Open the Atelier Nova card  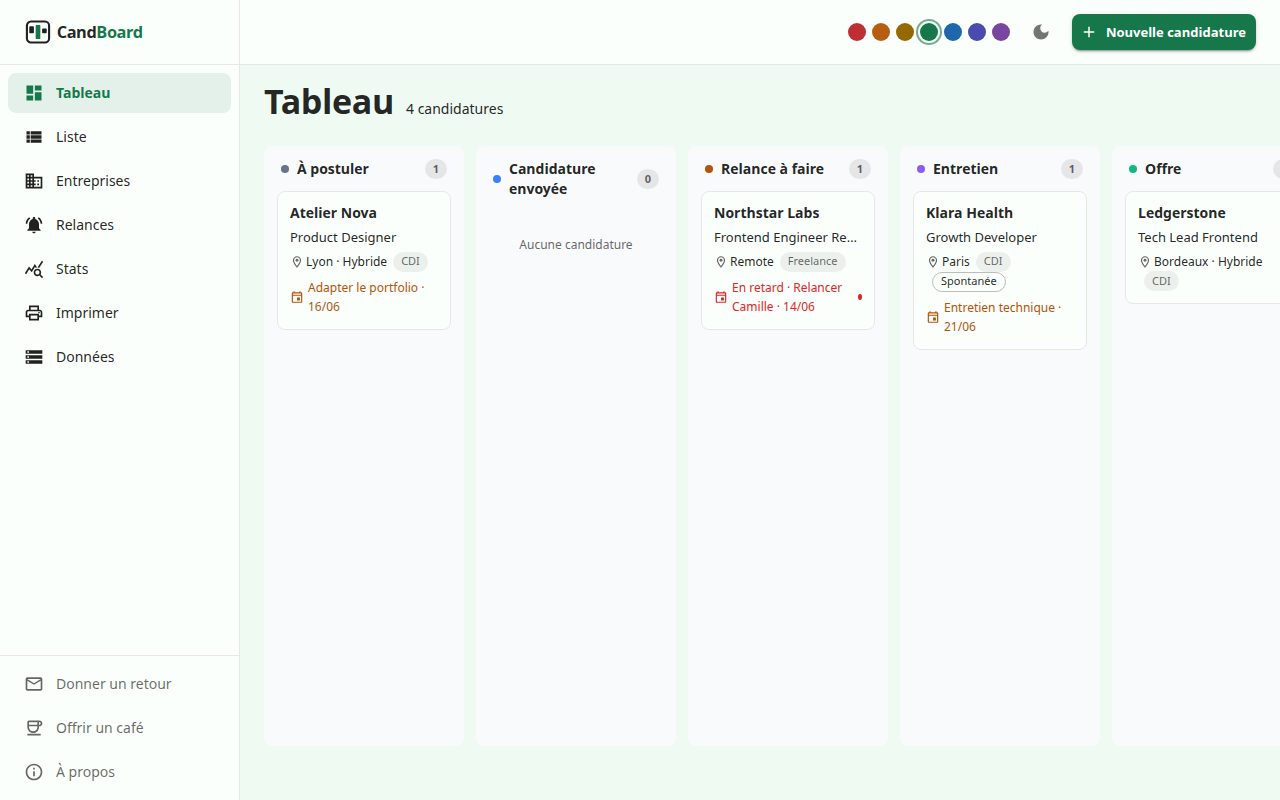point(364,260)
